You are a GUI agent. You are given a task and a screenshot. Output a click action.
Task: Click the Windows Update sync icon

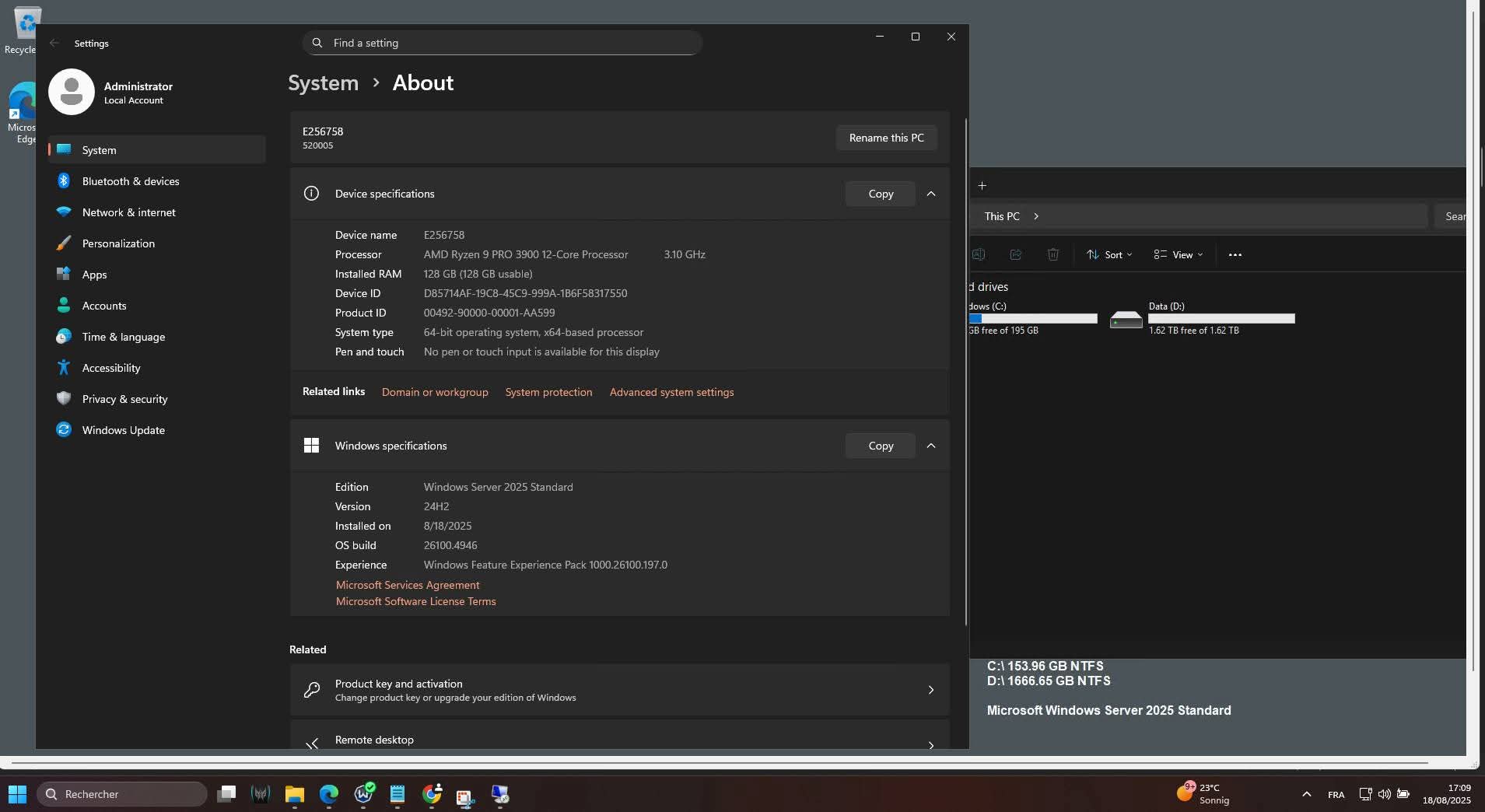(x=64, y=430)
